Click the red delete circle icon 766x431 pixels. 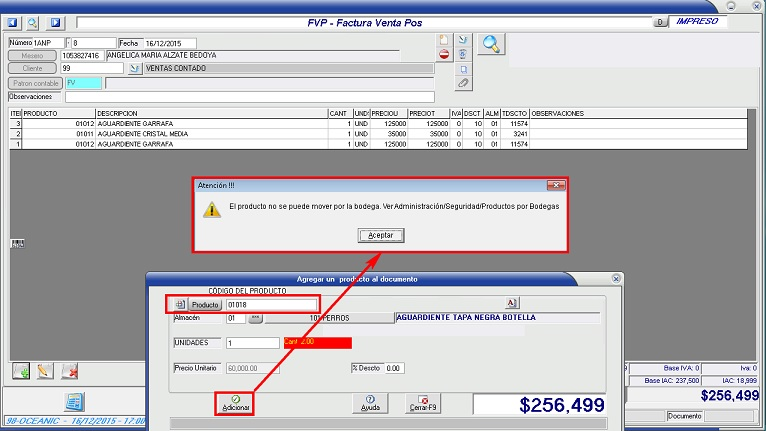coord(444,55)
